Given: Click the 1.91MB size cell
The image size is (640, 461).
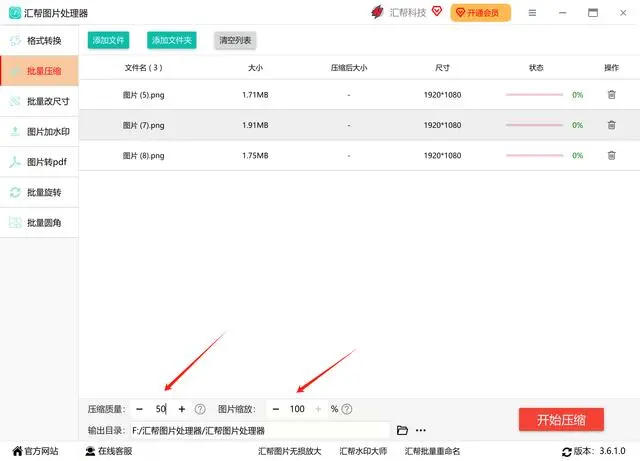Looking at the screenshot, I should (256, 125).
